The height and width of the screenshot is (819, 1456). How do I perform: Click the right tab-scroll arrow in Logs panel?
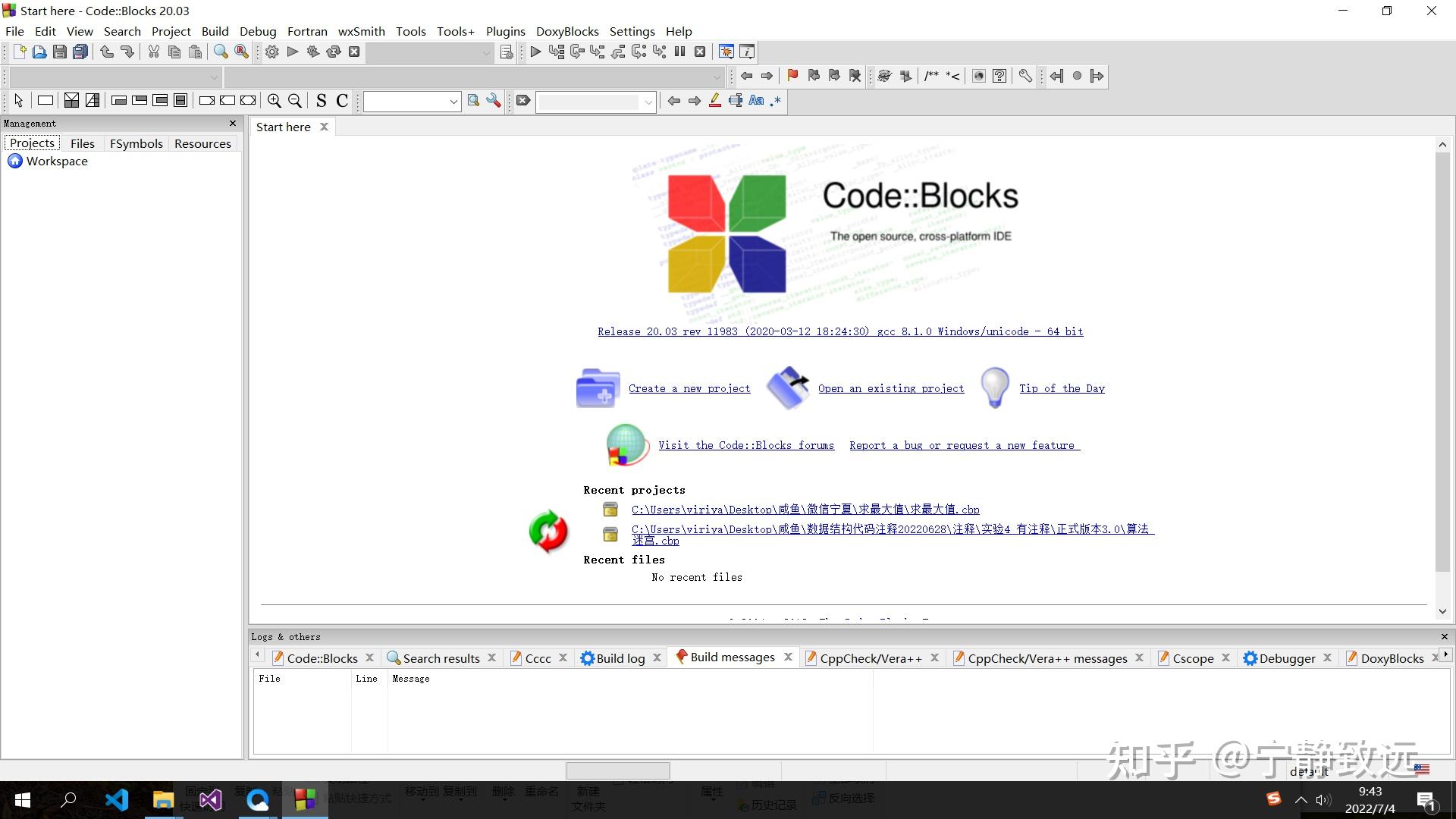(1445, 654)
